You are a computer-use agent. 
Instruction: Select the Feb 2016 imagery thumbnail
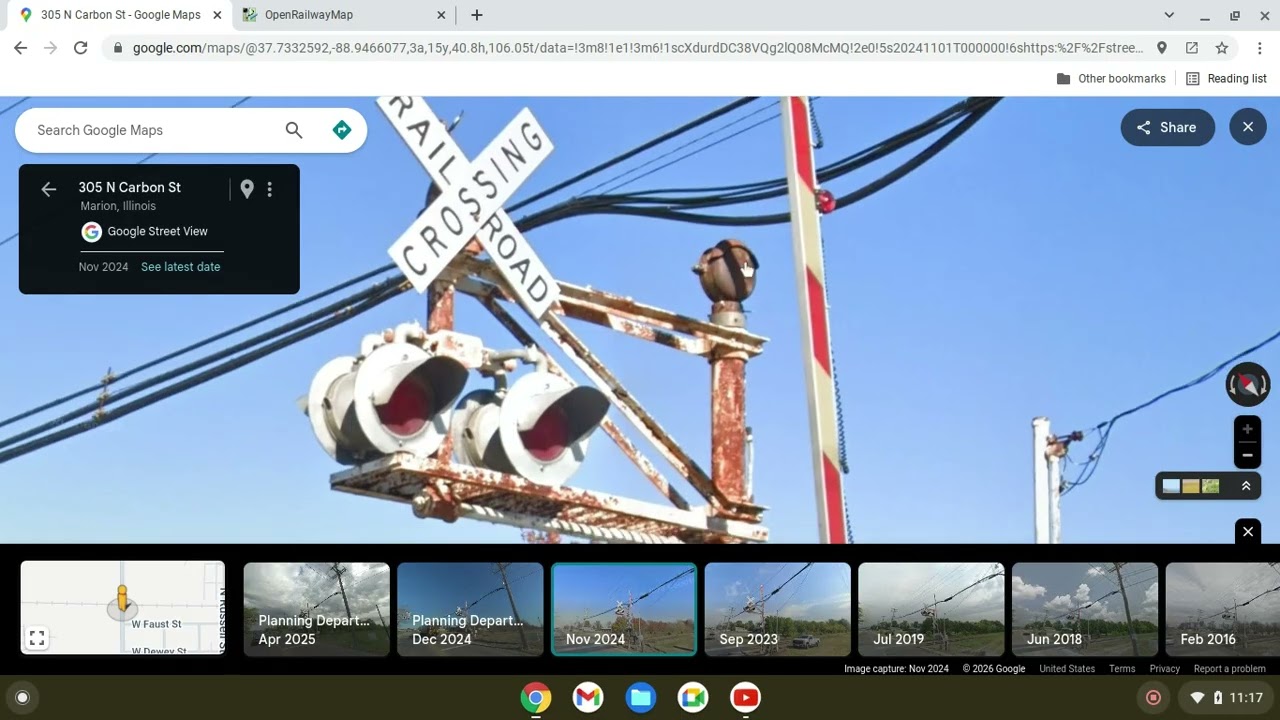tap(1223, 609)
